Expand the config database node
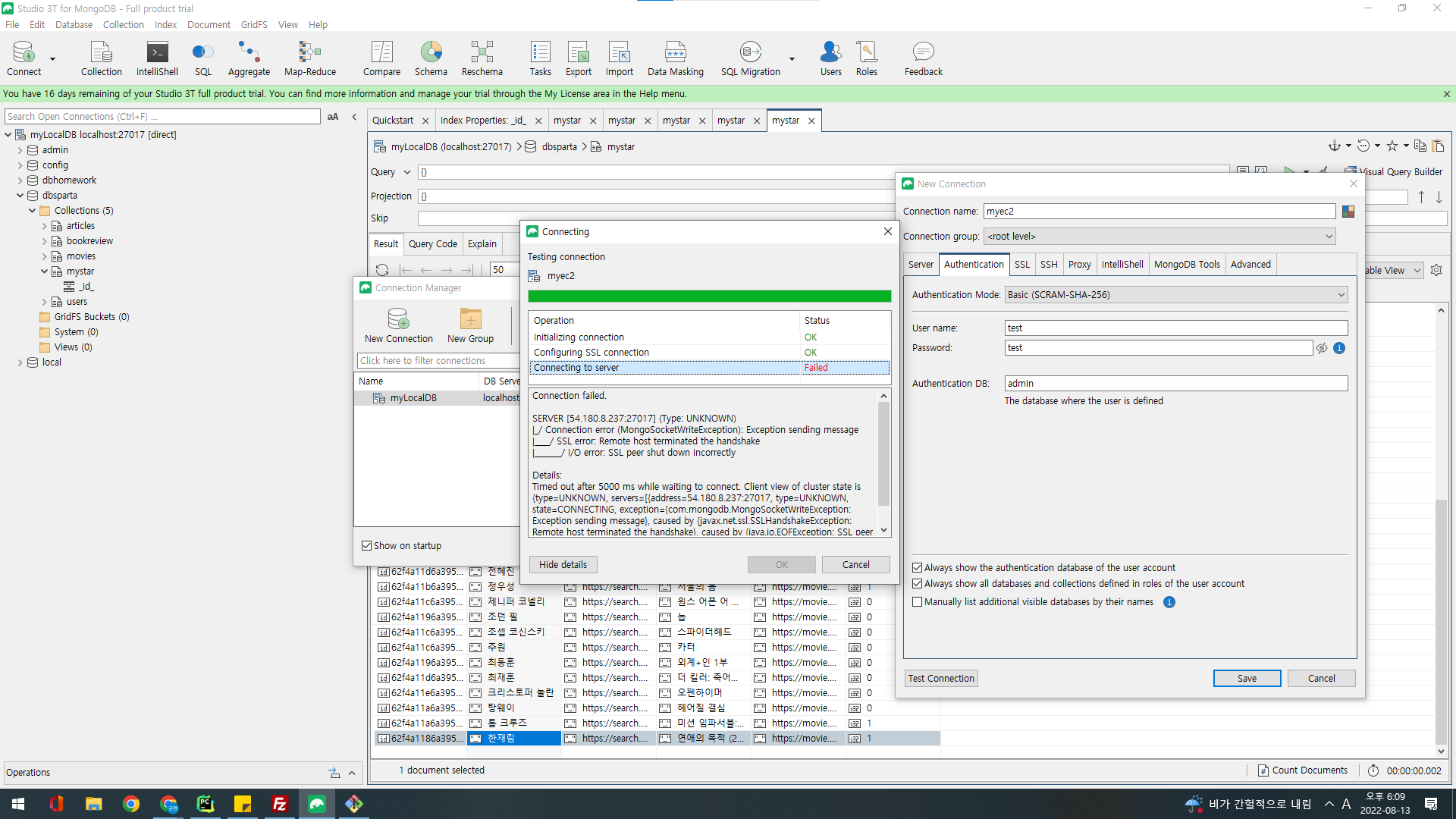 coord(20,165)
